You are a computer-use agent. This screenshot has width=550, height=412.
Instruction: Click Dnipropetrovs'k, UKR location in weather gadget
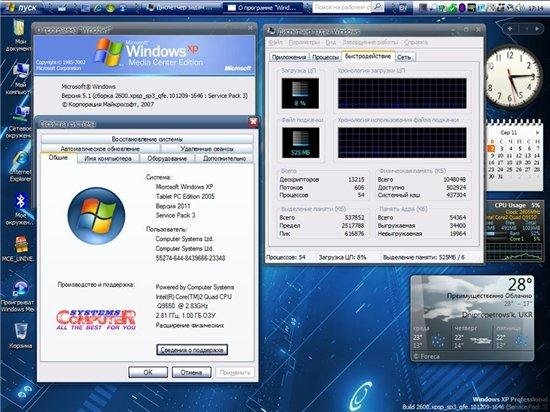tap(497, 315)
